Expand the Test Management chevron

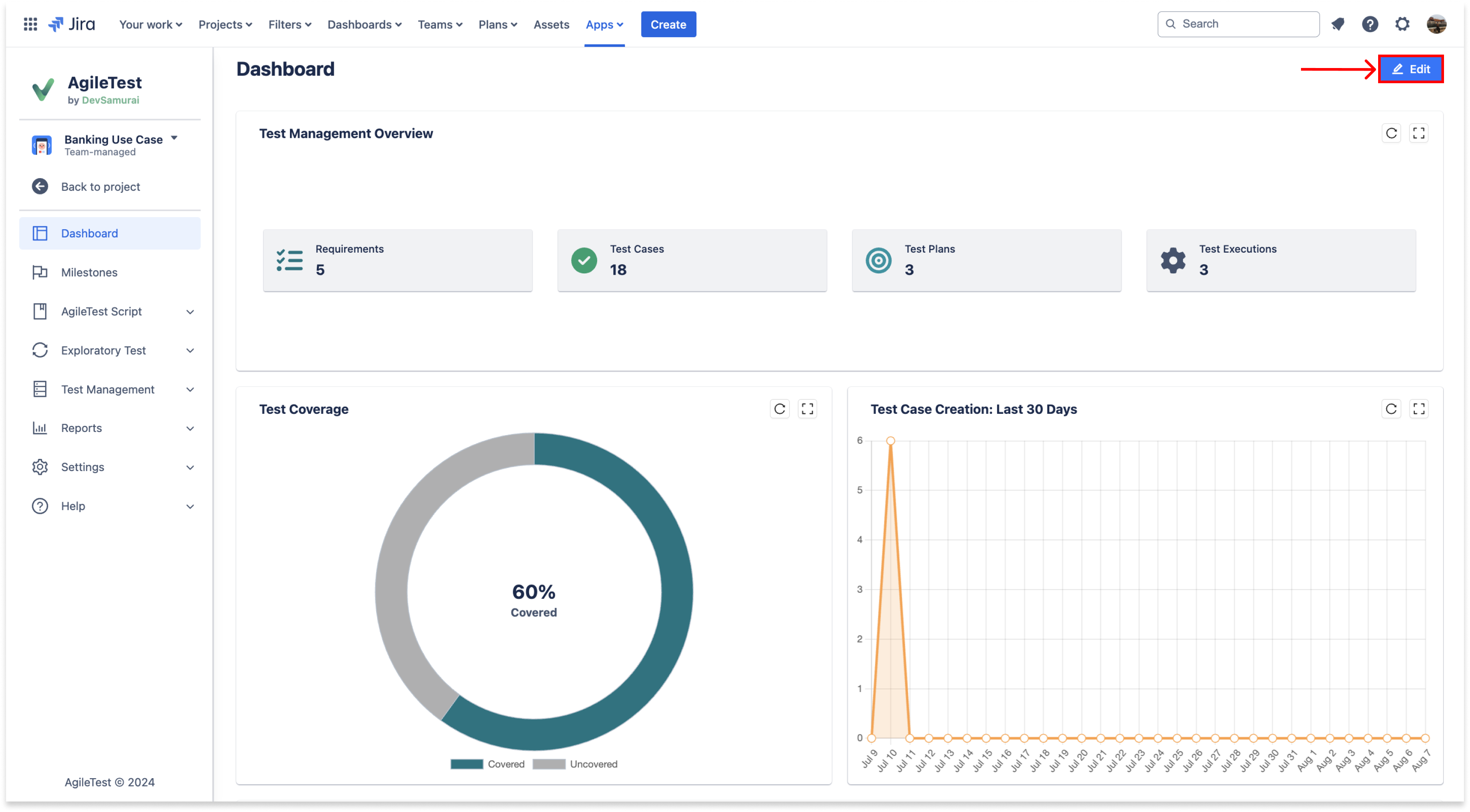tap(190, 390)
